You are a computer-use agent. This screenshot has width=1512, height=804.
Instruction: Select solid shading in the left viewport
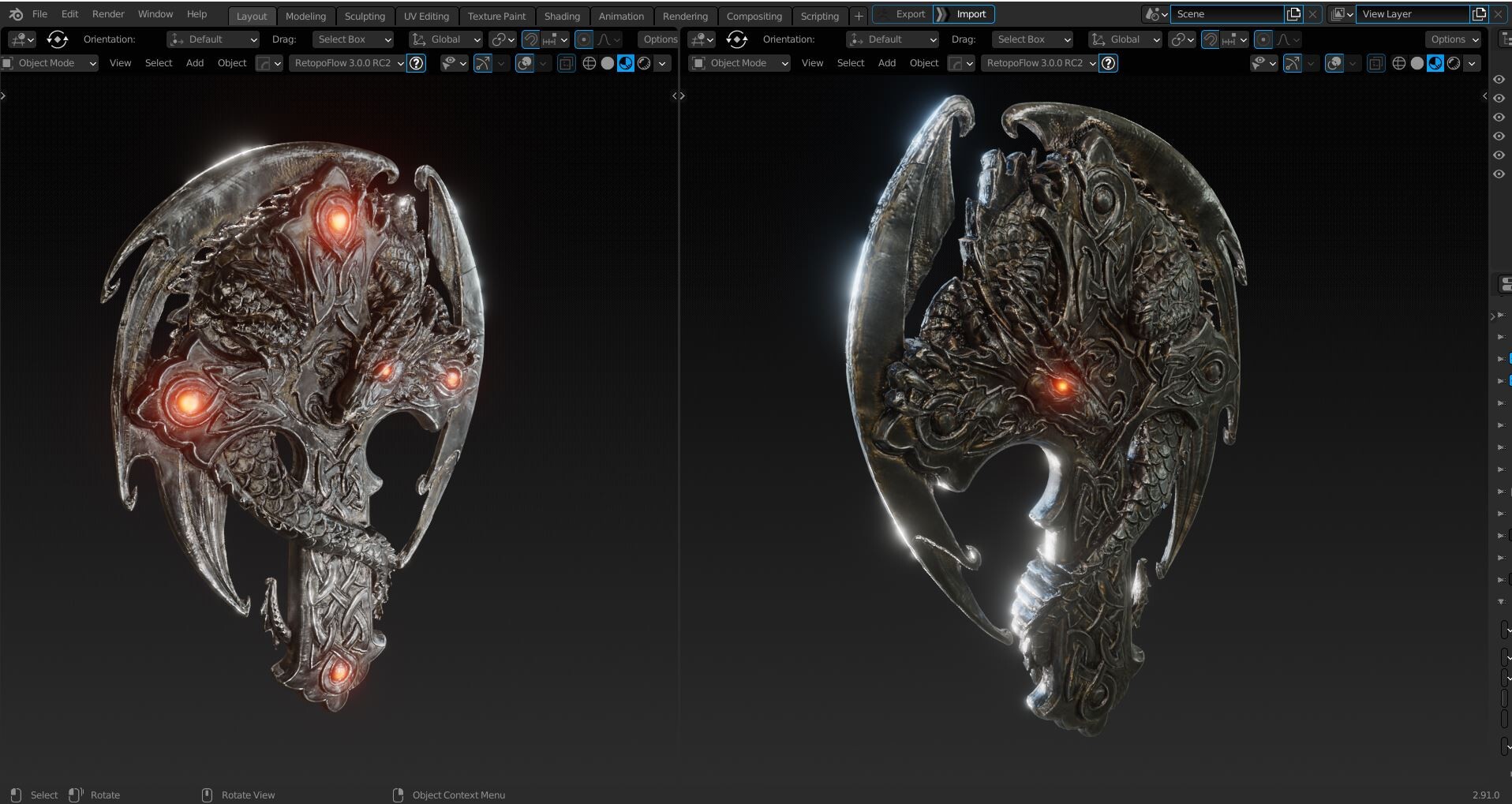(x=607, y=63)
